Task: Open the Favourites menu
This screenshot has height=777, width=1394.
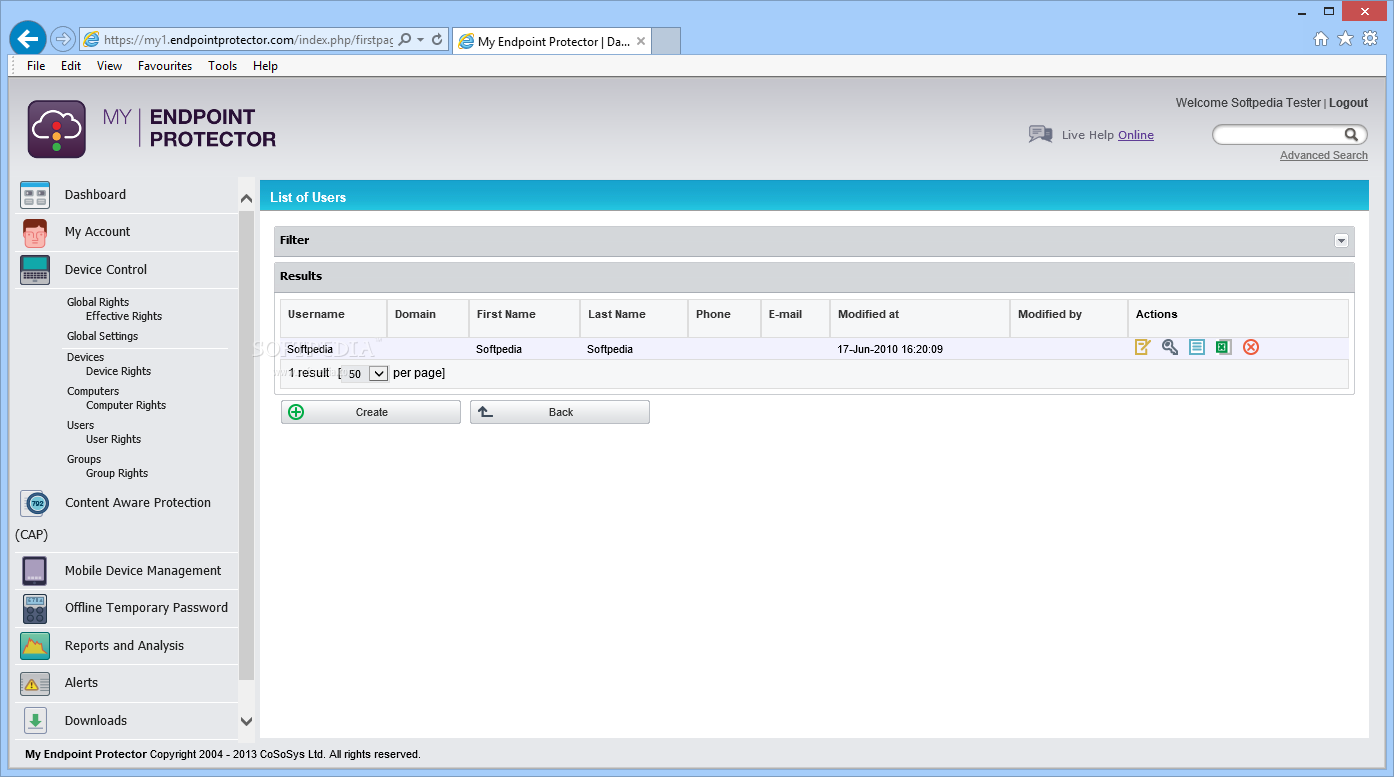Action: pos(165,66)
